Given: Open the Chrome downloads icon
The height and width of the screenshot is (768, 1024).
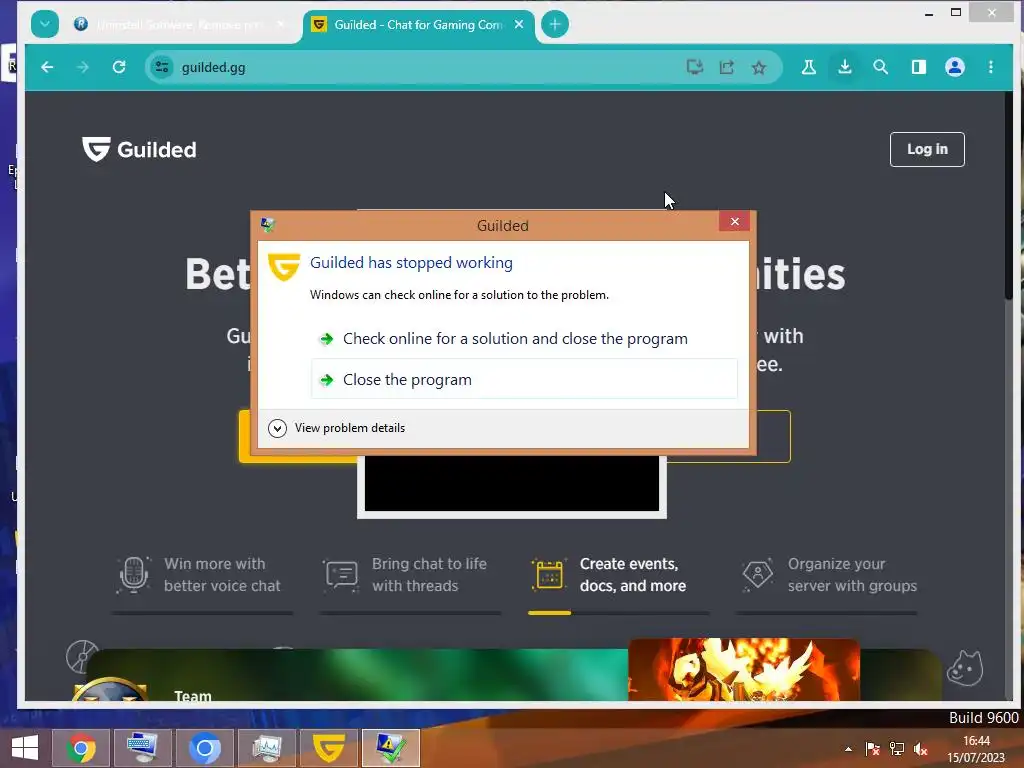Looking at the screenshot, I should point(844,67).
